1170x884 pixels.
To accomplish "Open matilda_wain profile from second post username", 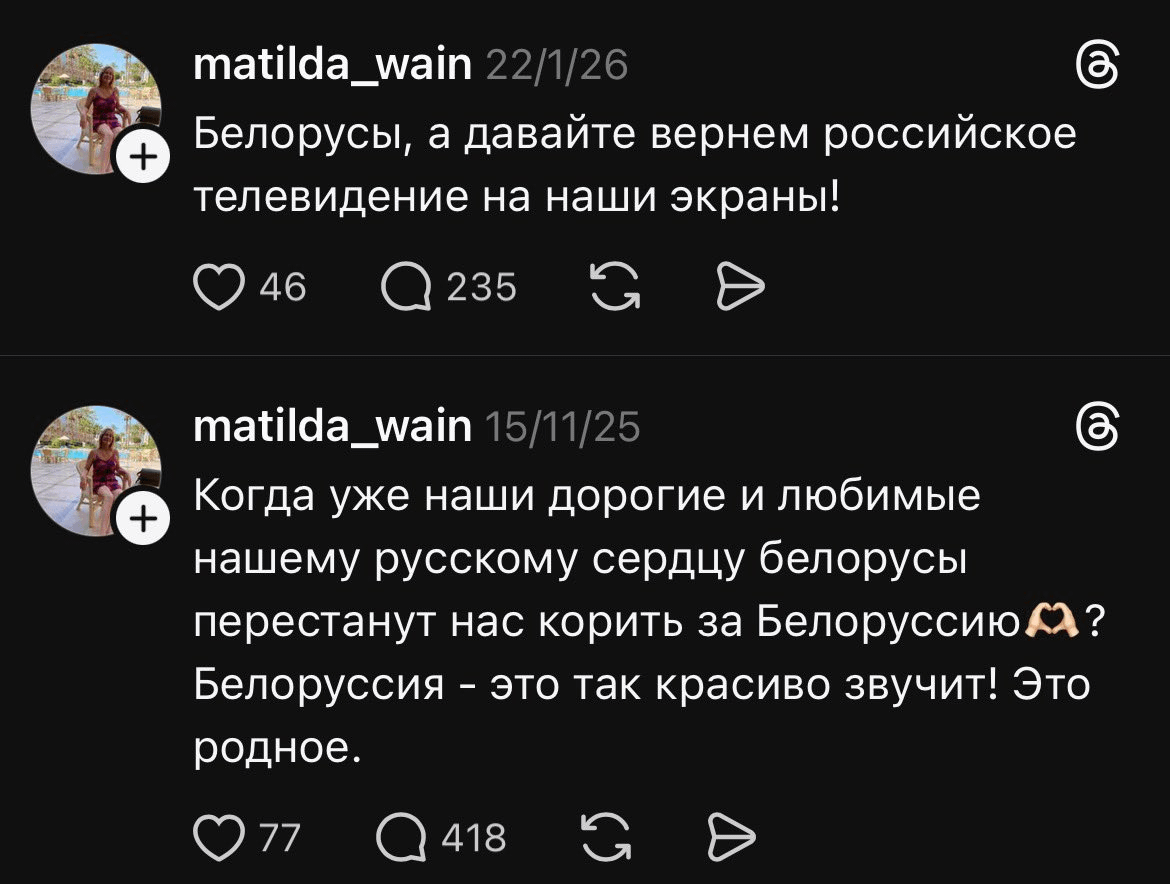I will (x=331, y=427).
